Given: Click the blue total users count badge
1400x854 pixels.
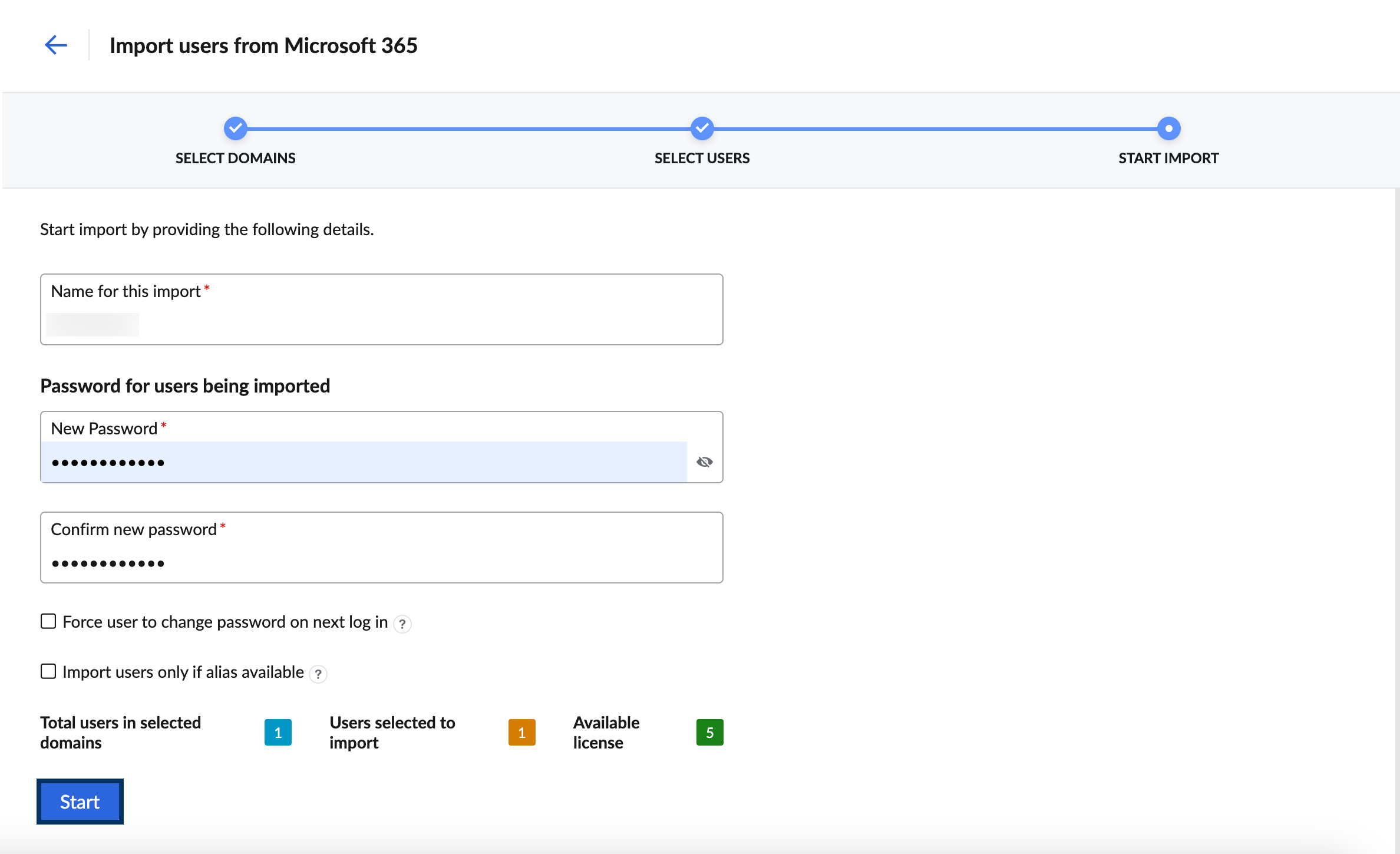Looking at the screenshot, I should (x=278, y=733).
